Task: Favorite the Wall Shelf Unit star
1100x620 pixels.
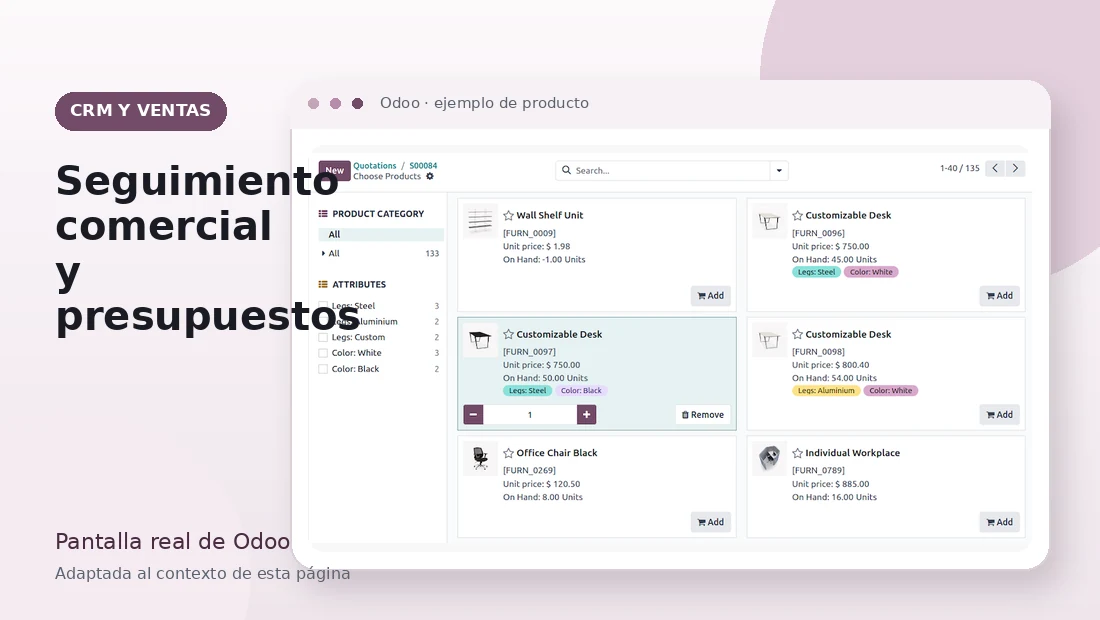Action: (x=509, y=215)
